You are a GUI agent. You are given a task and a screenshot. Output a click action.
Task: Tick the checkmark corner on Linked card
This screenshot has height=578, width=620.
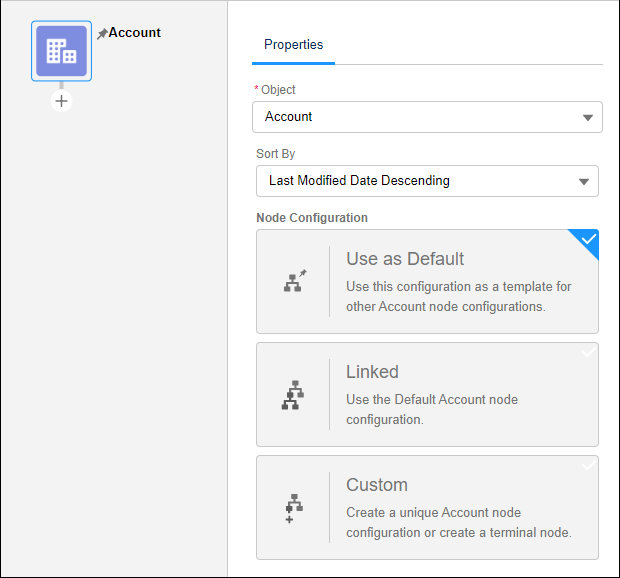pyautogui.click(x=588, y=353)
